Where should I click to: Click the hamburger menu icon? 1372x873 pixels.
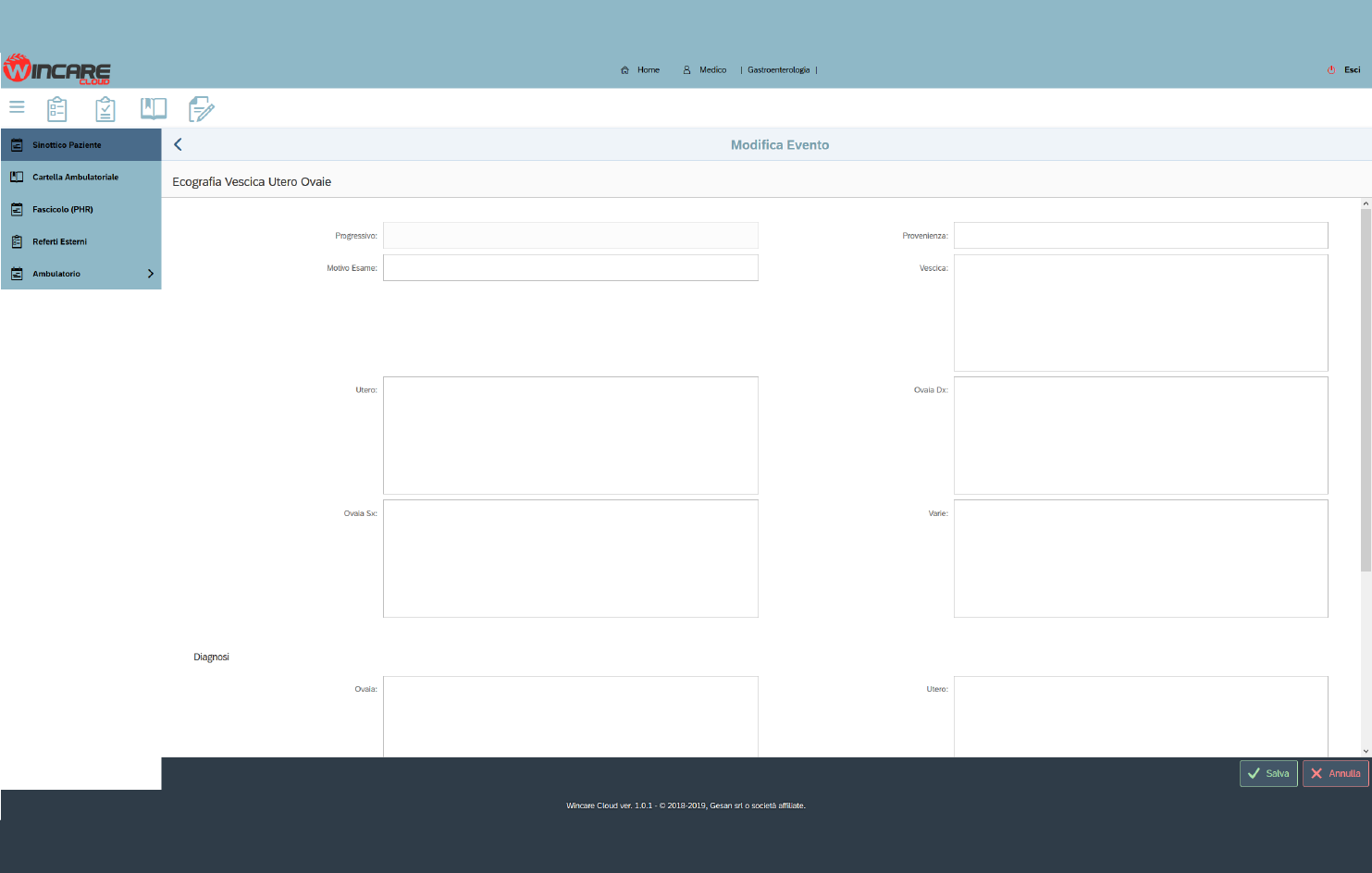(x=17, y=107)
